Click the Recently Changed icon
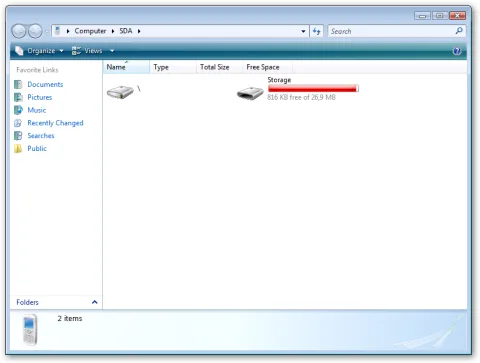Image resolution: width=480 pixels, height=363 pixels. click(18, 123)
